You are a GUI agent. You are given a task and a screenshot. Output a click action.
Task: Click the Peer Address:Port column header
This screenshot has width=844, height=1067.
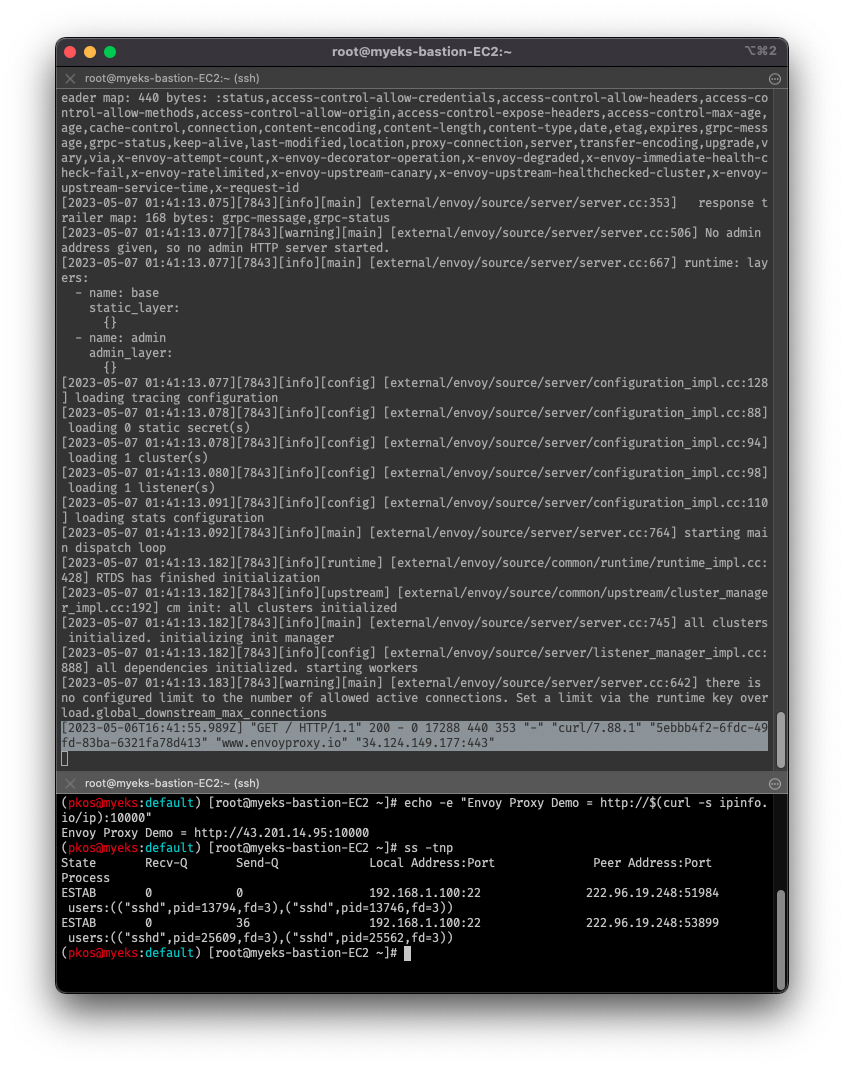tap(652, 863)
